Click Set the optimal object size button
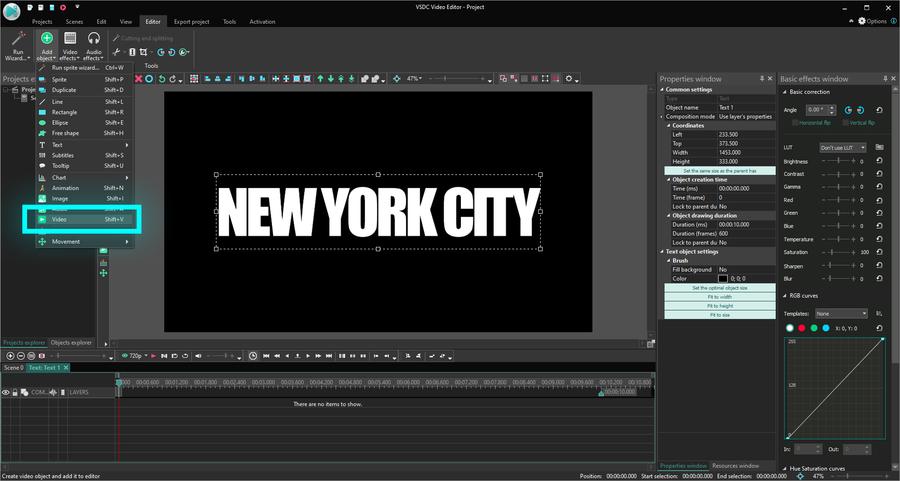The image size is (900, 481). [x=720, y=288]
